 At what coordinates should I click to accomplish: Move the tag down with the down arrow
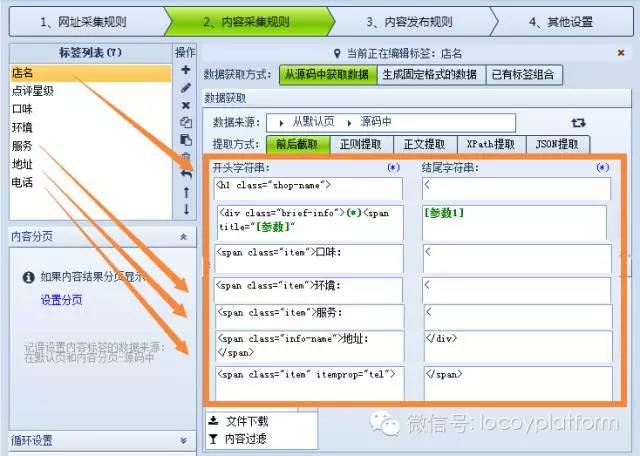pos(186,209)
